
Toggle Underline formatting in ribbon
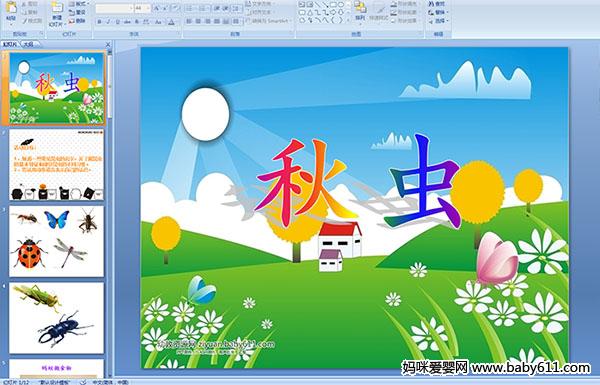[x=117, y=22]
